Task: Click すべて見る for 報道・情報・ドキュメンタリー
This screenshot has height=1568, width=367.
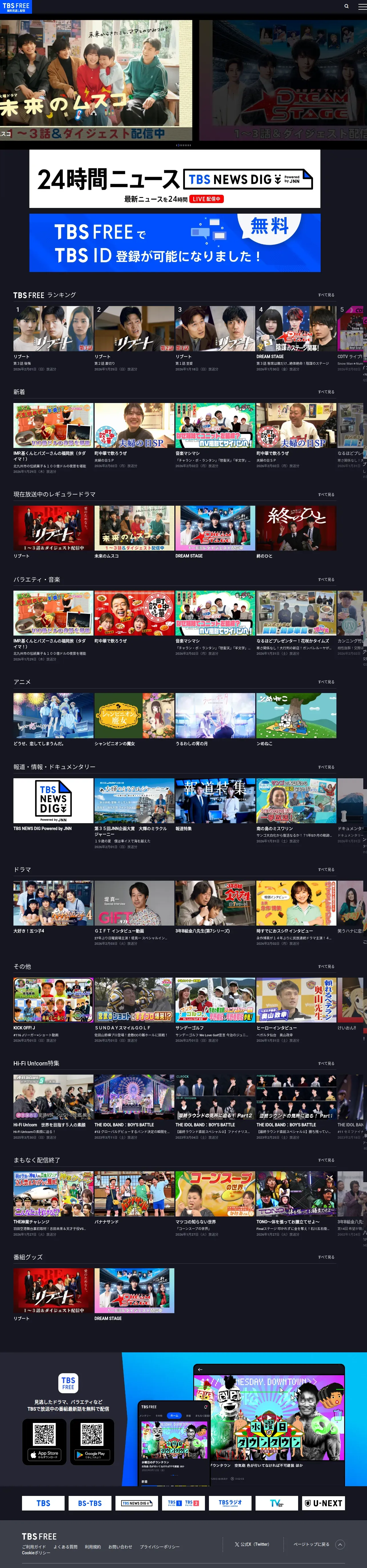Action: pyautogui.click(x=326, y=767)
